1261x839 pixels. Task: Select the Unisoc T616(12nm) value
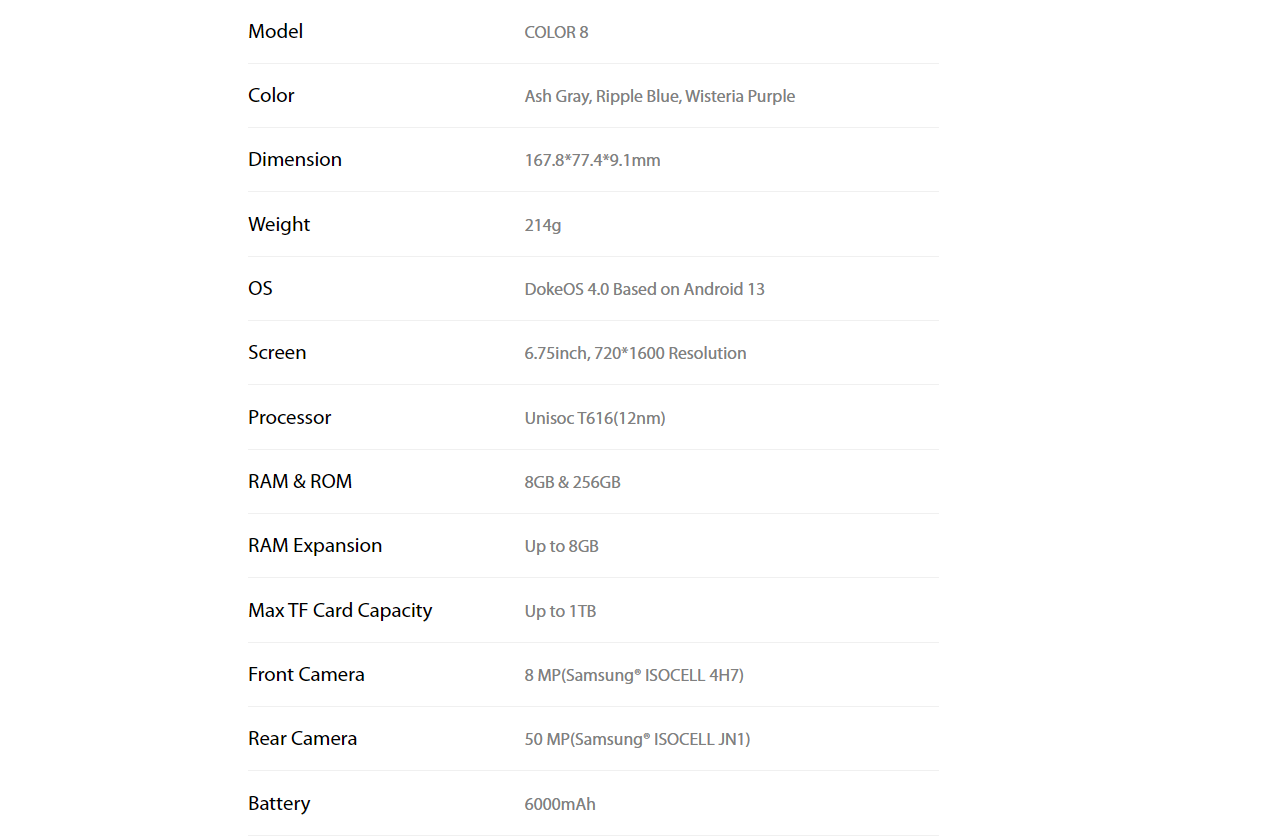pyautogui.click(x=595, y=418)
